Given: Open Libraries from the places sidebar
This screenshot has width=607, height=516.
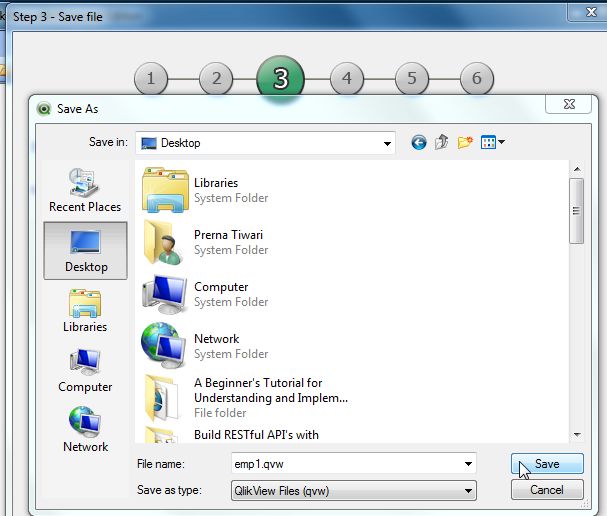Looking at the screenshot, I should 85,311.
